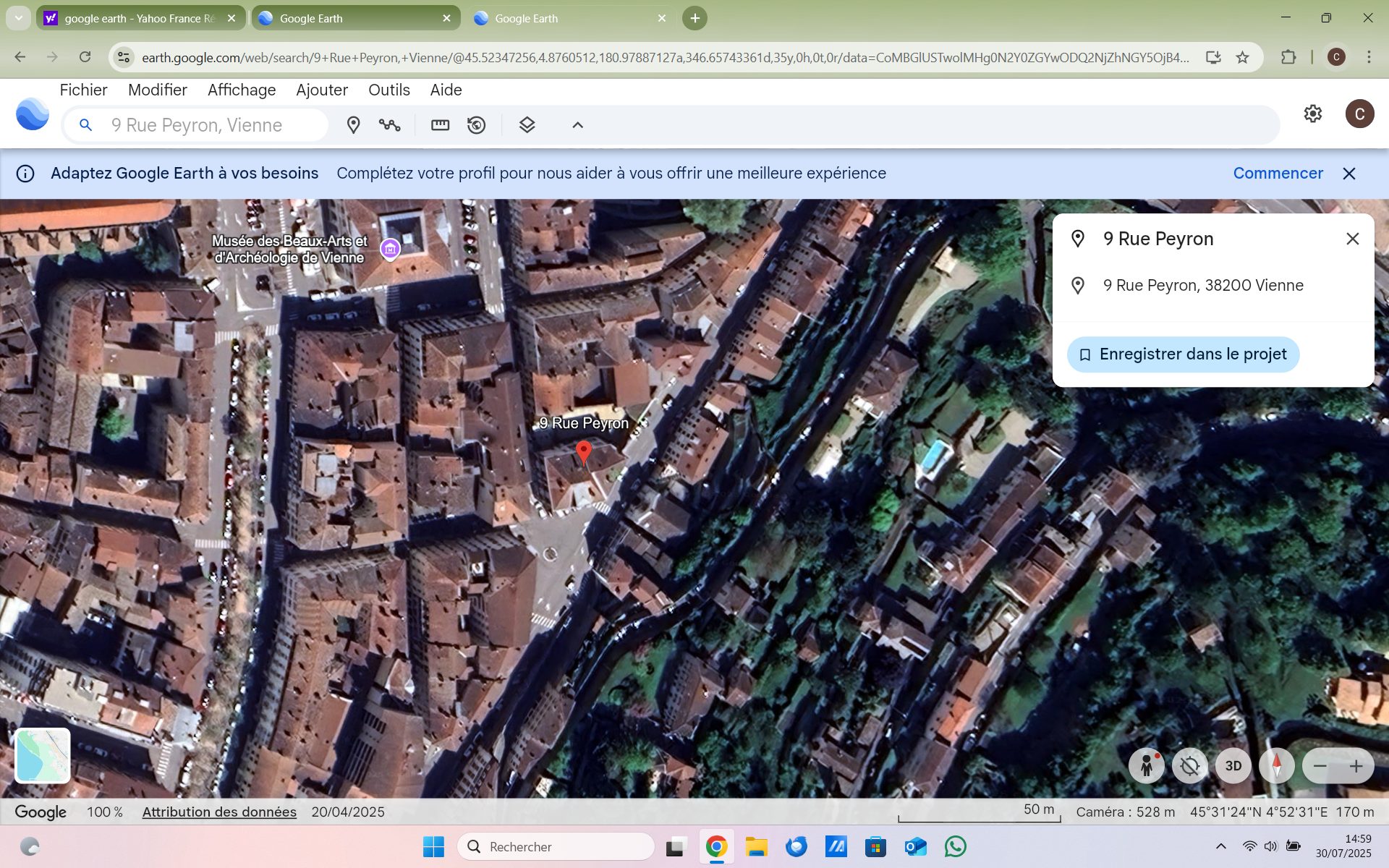Click Enregistrer dans le projet button

tap(1183, 354)
